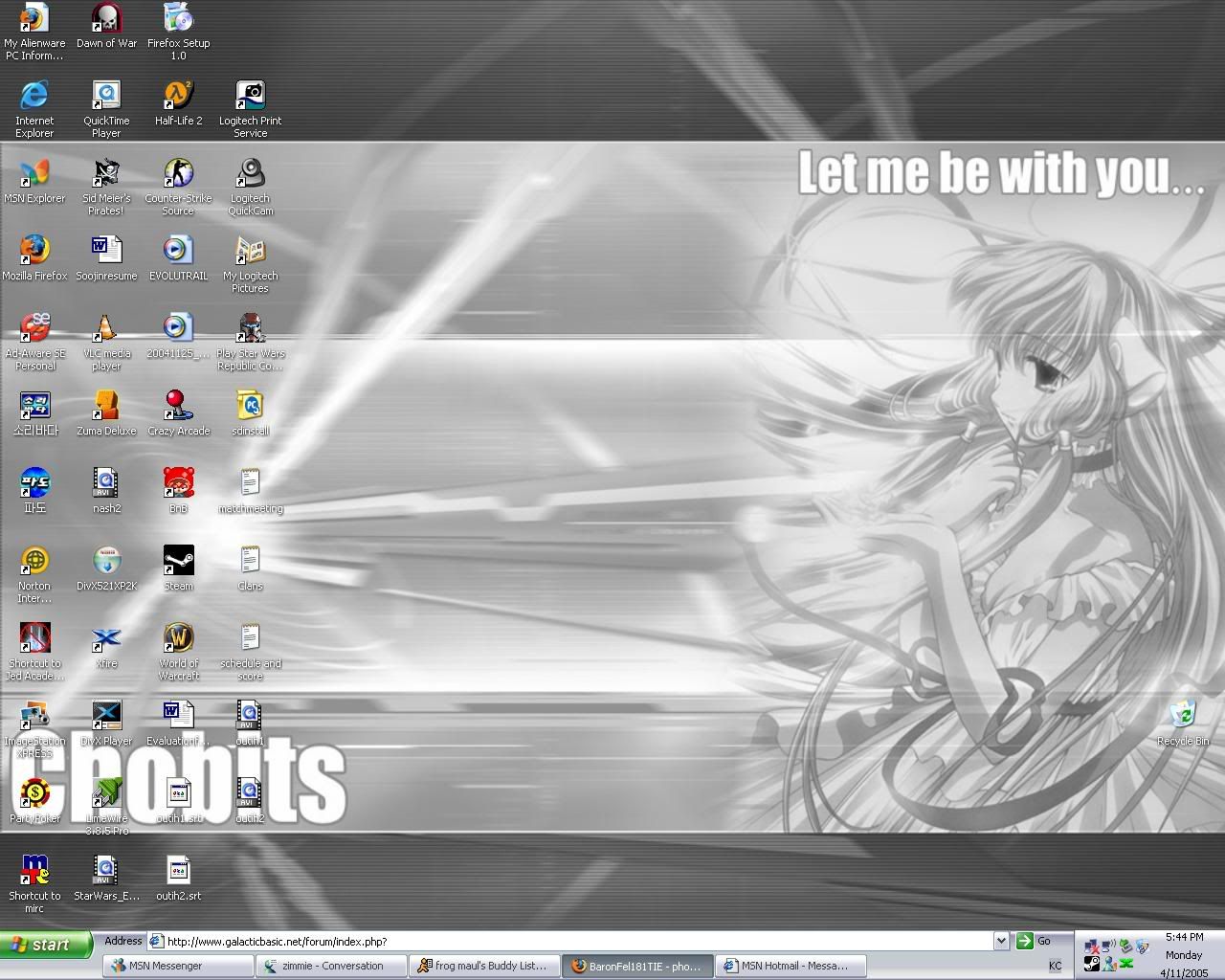Click inside the taskbar Address URL field

coord(574,941)
